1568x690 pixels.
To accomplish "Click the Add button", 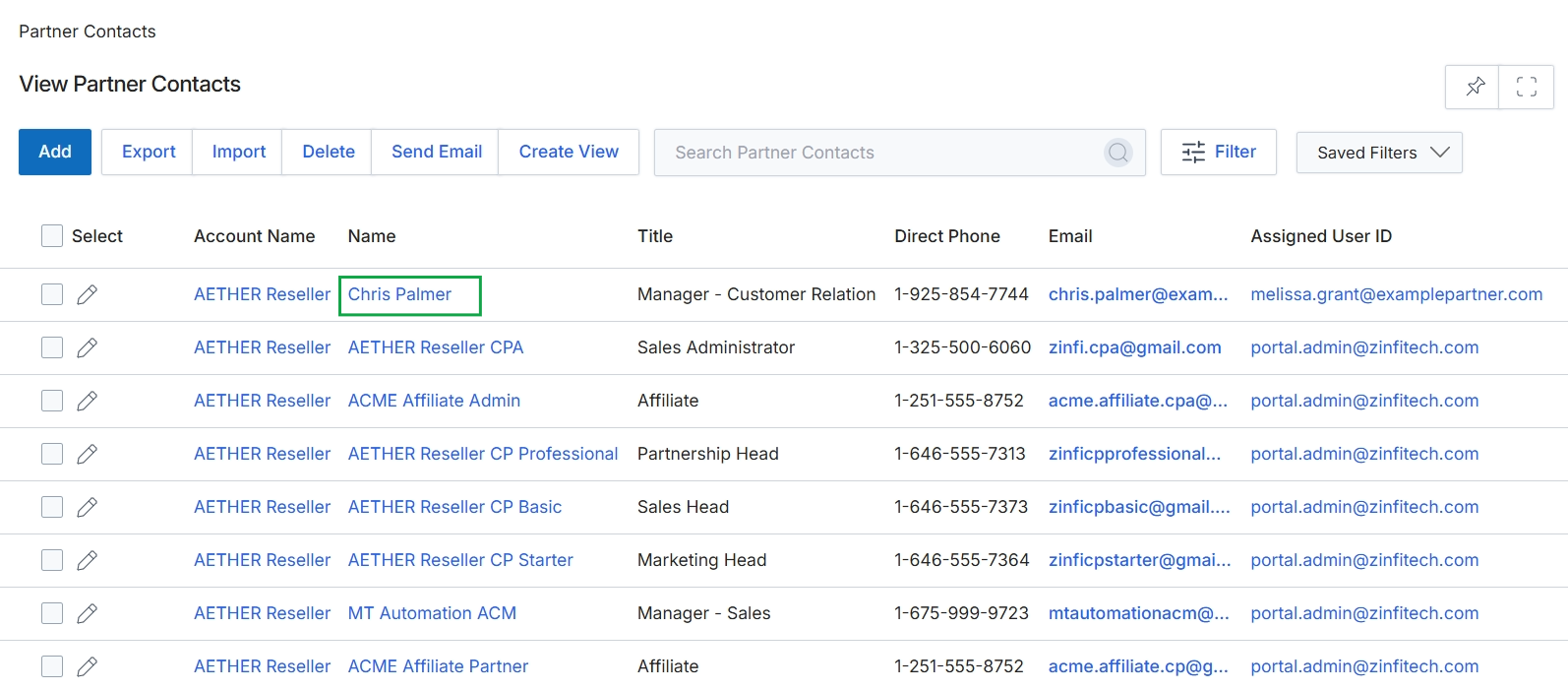I will point(55,152).
